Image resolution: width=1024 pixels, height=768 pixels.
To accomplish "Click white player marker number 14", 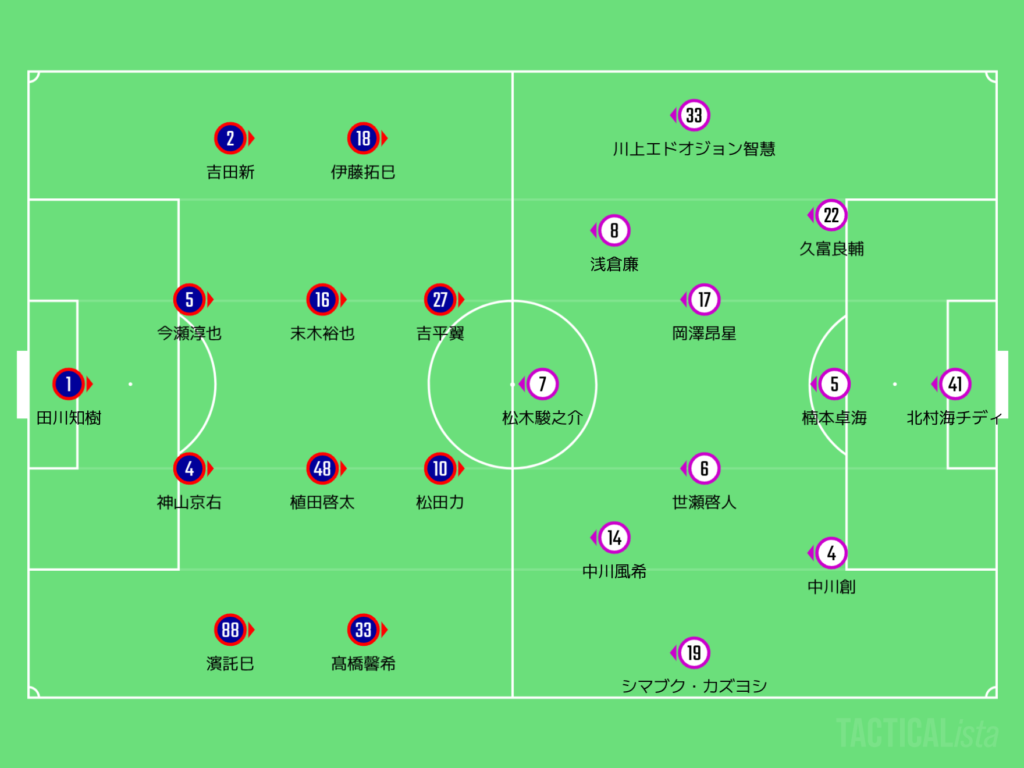I will point(614,538).
